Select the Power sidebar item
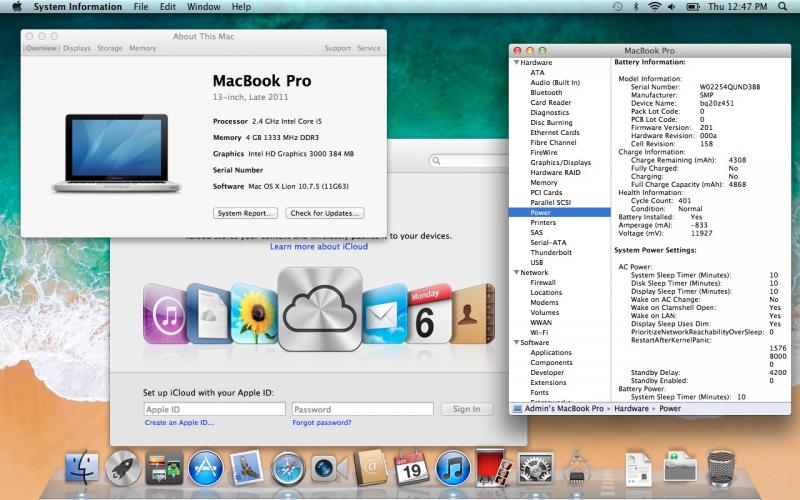800x500 pixels. tap(559, 212)
